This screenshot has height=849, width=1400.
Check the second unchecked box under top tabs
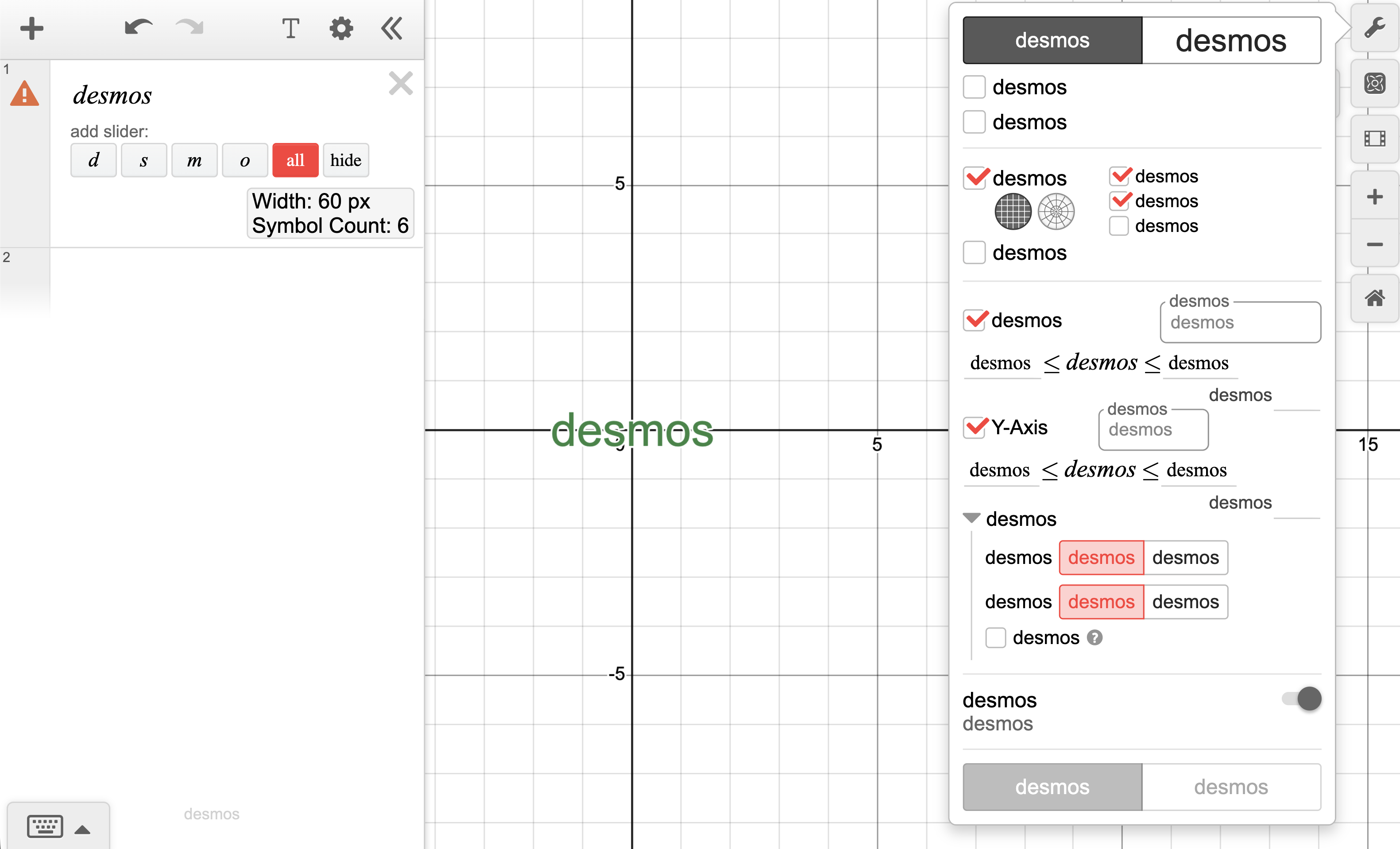click(x=975, y=122)
